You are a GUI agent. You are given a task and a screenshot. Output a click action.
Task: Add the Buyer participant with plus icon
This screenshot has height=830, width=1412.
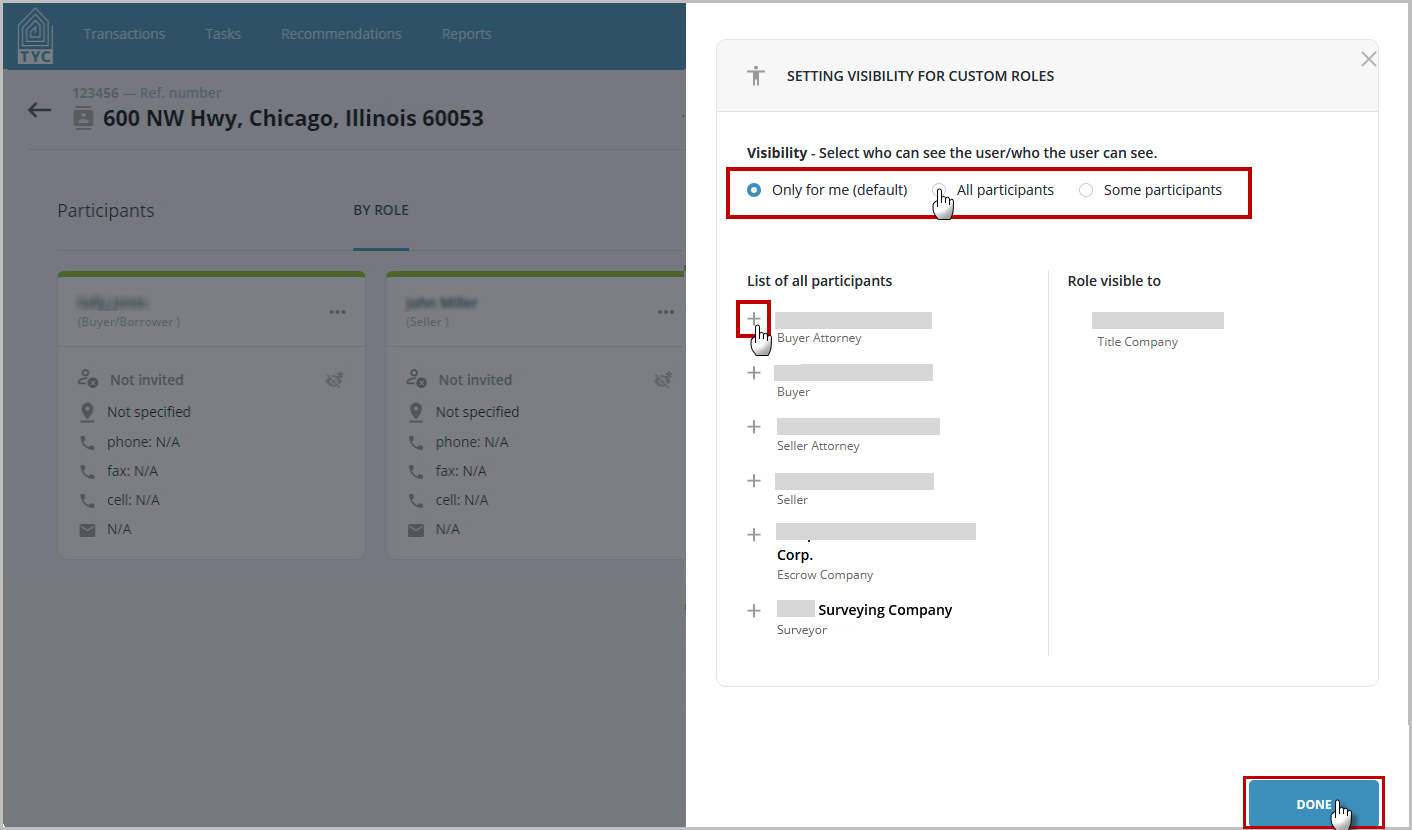point(754,373)
